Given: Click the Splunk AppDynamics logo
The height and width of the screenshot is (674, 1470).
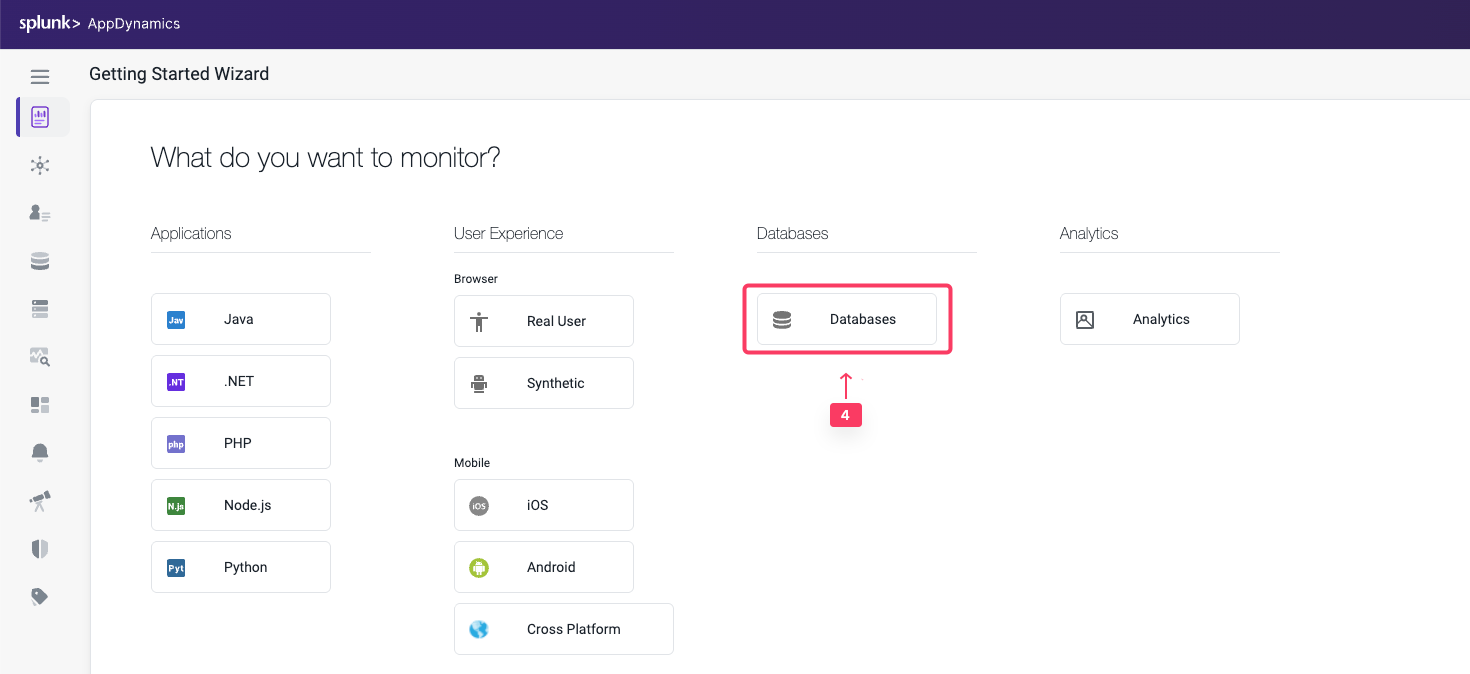Looking at the screenshot, I should (x=100, y=24).
